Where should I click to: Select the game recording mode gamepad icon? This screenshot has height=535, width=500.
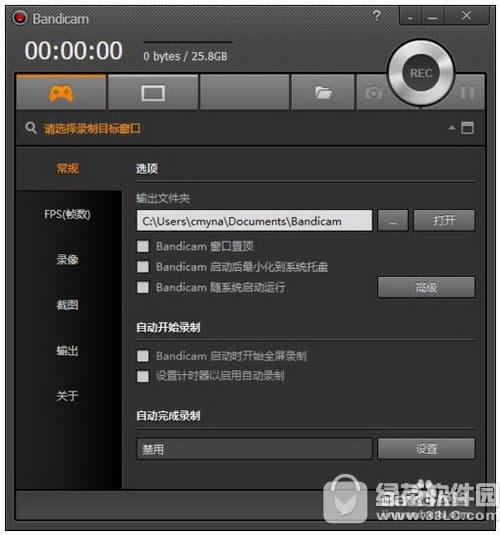(x=61, y=93)
